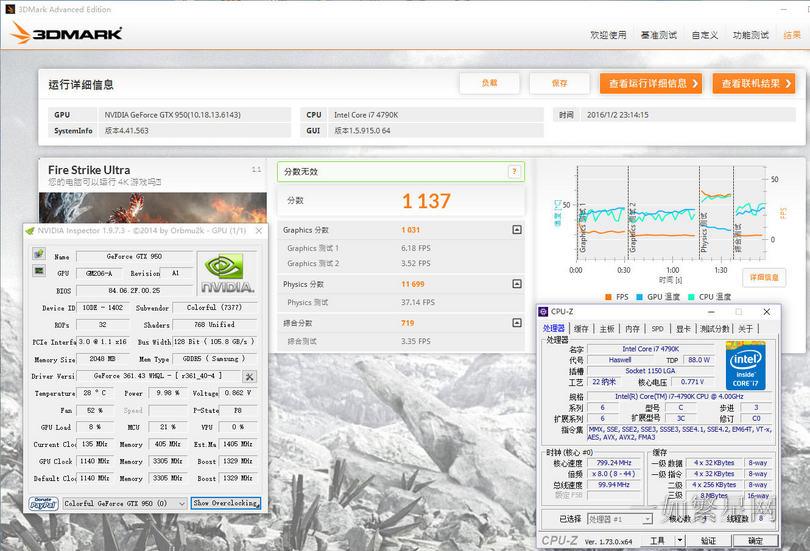Image resolution: width=810 pixels, height=551 pixels.
Task: Click 详细信息 button under the chart
Action: tap(764, 277)
